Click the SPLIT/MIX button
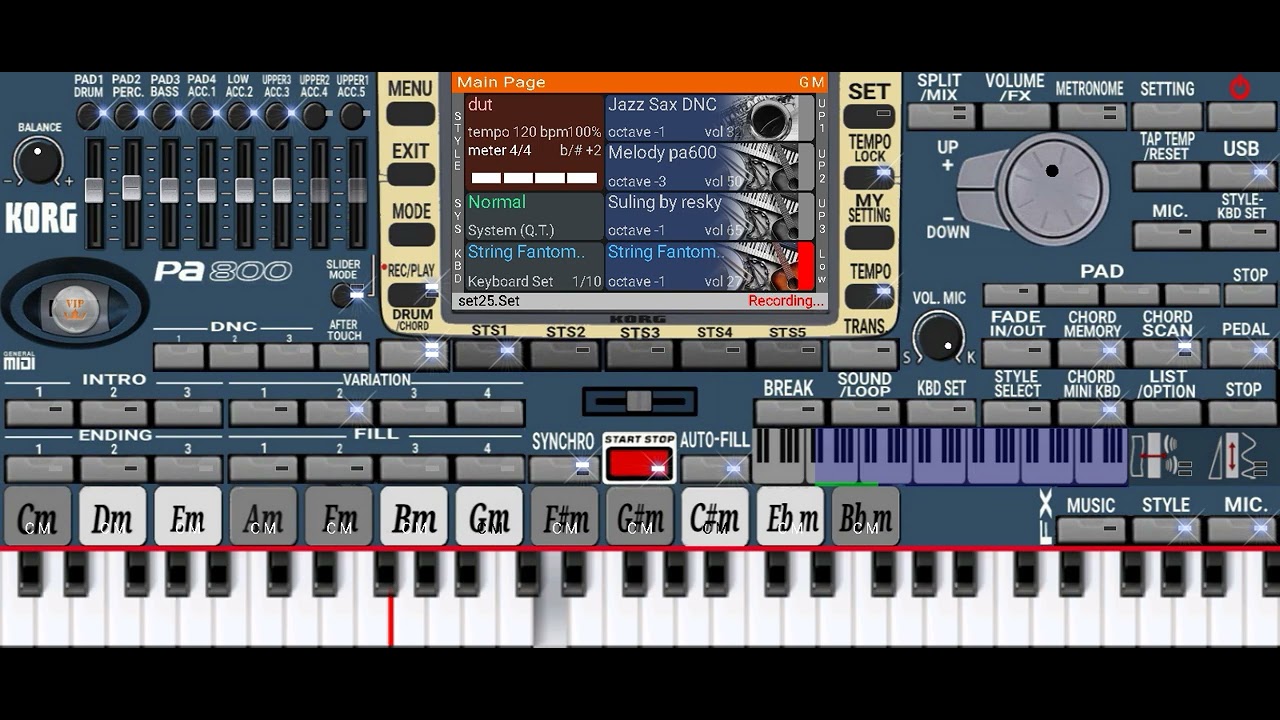Image resolution: width=1280 pixels, height=720 pixels. (940, 116)
